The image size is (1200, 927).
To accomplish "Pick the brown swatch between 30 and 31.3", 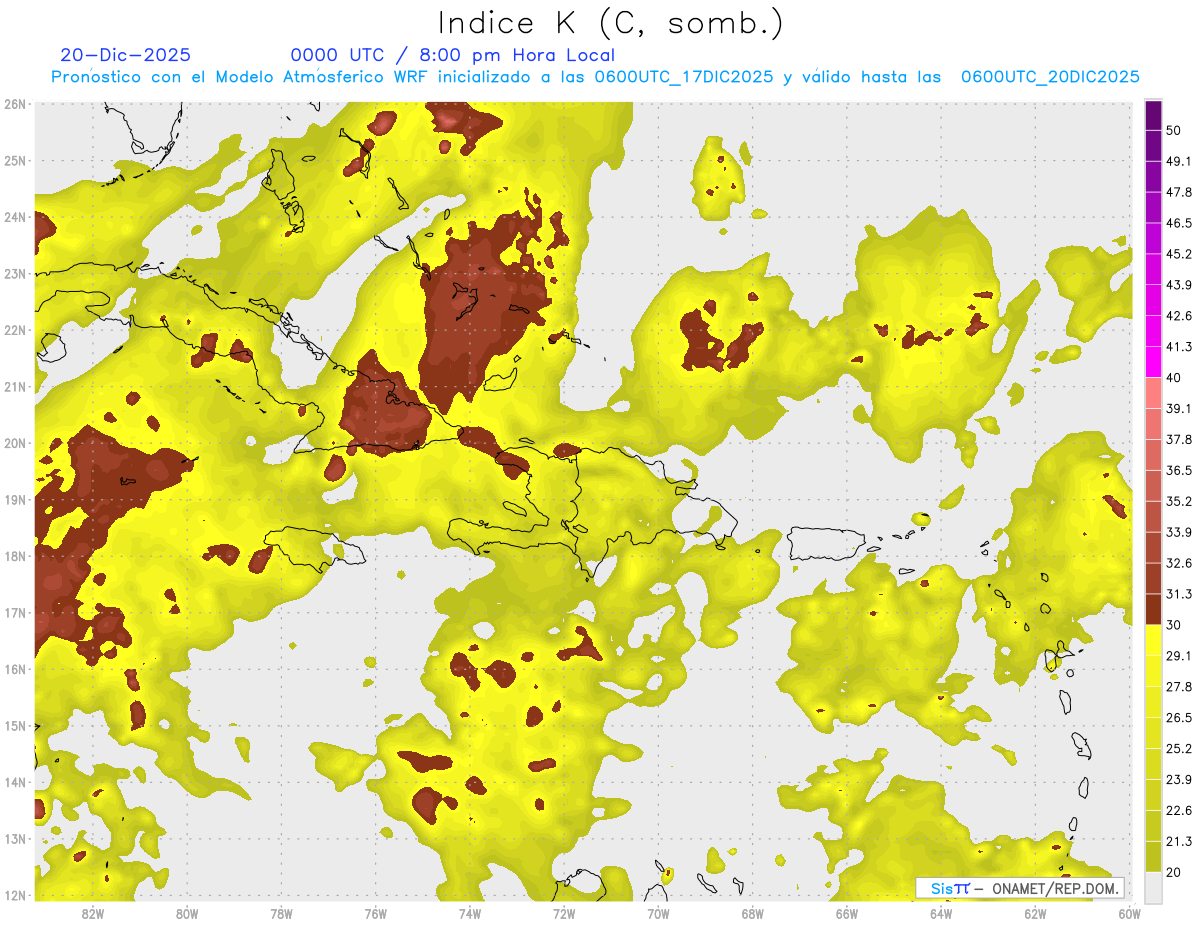I will pos(1153,609).
